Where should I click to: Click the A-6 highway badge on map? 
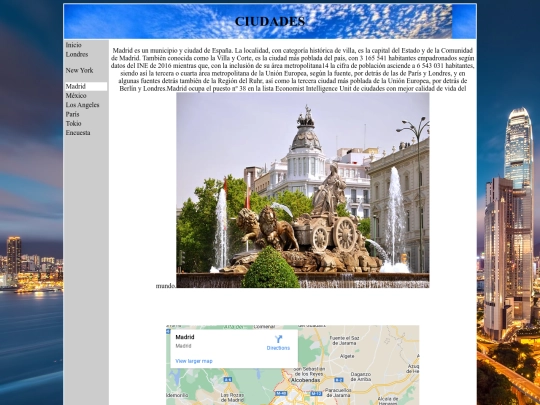228,380
